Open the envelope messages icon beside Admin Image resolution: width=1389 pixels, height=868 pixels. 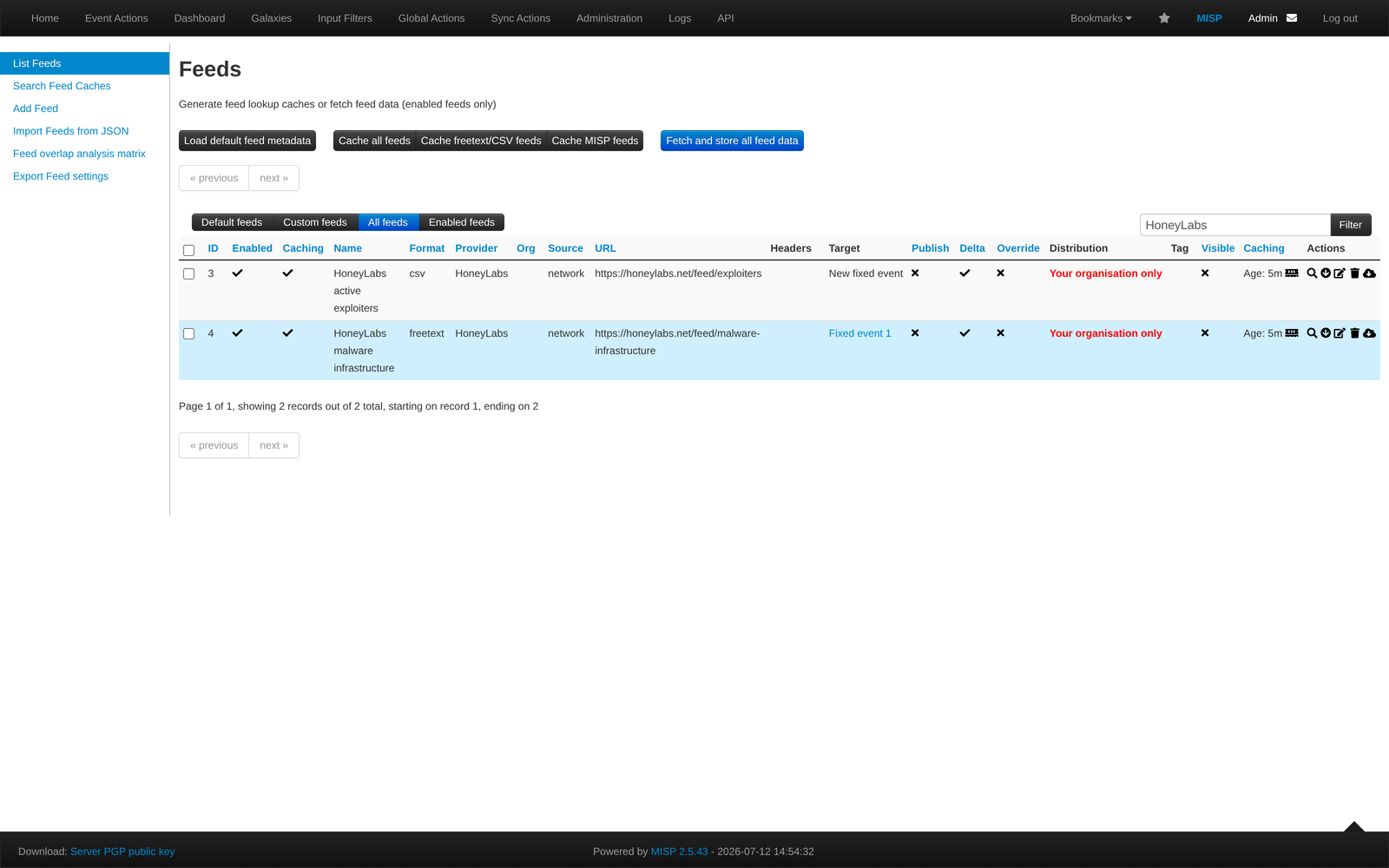1292,18
